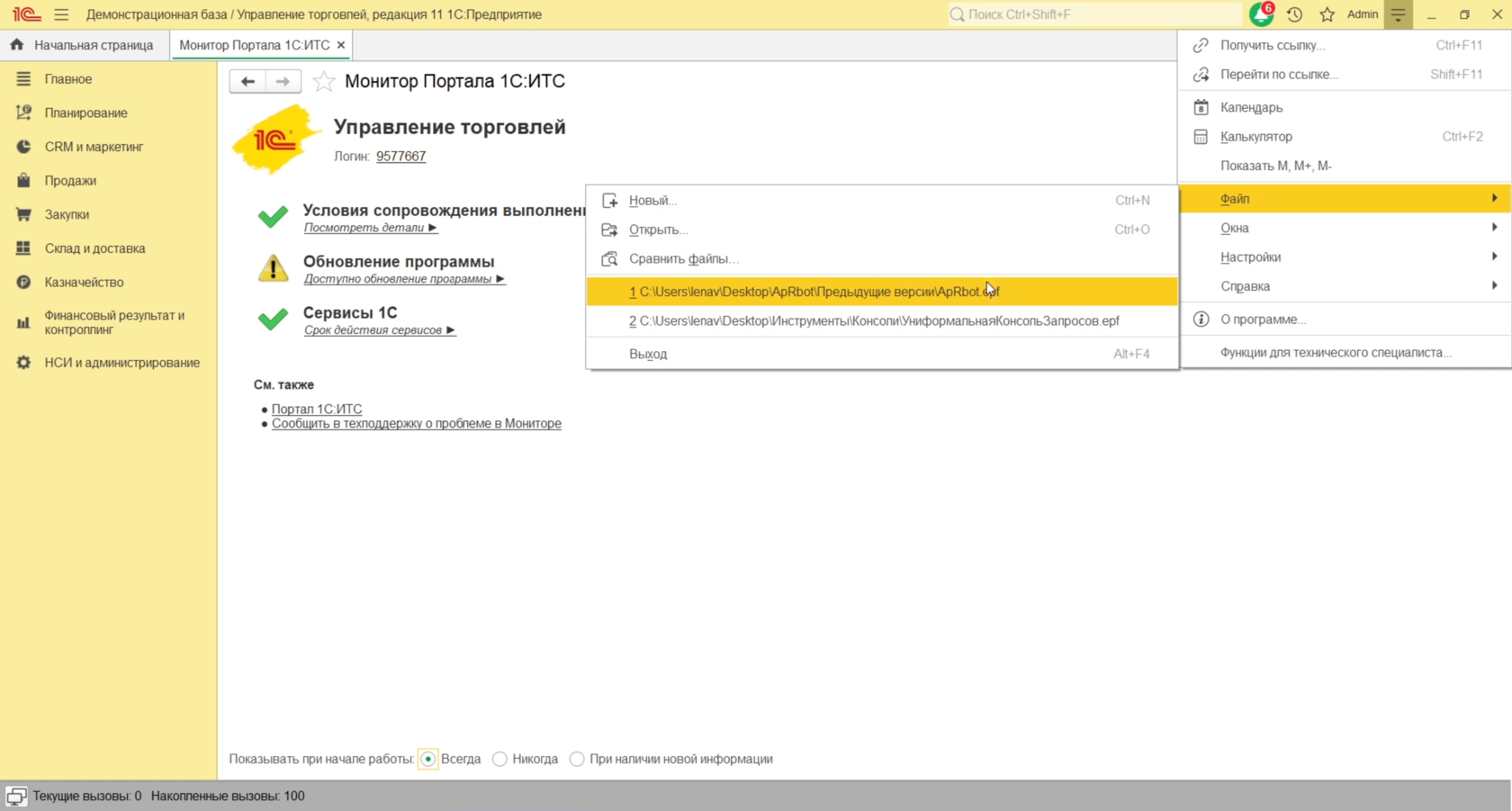Open recent УниформальнаяКонсольЗапросов.epf file
This screenshot has height=811, width=1512.
(x=882, y=321)
